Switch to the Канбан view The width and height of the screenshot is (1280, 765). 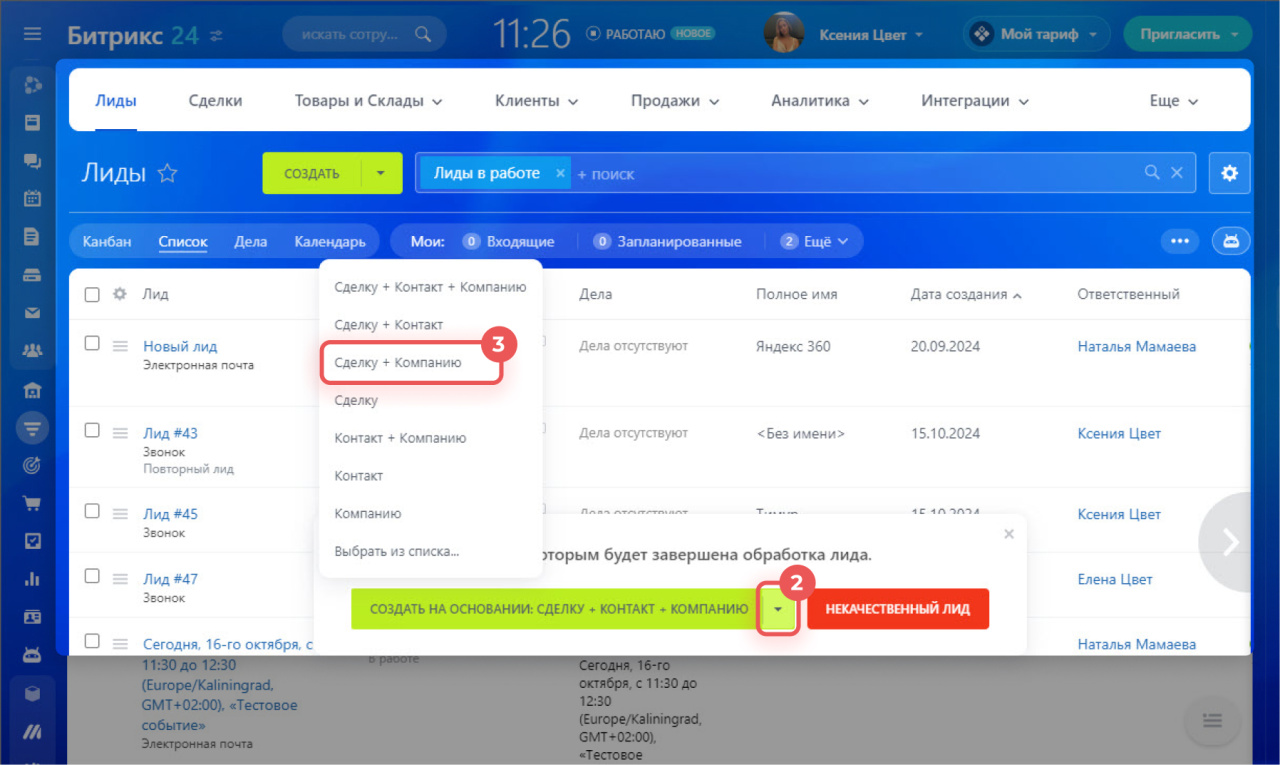107,242
